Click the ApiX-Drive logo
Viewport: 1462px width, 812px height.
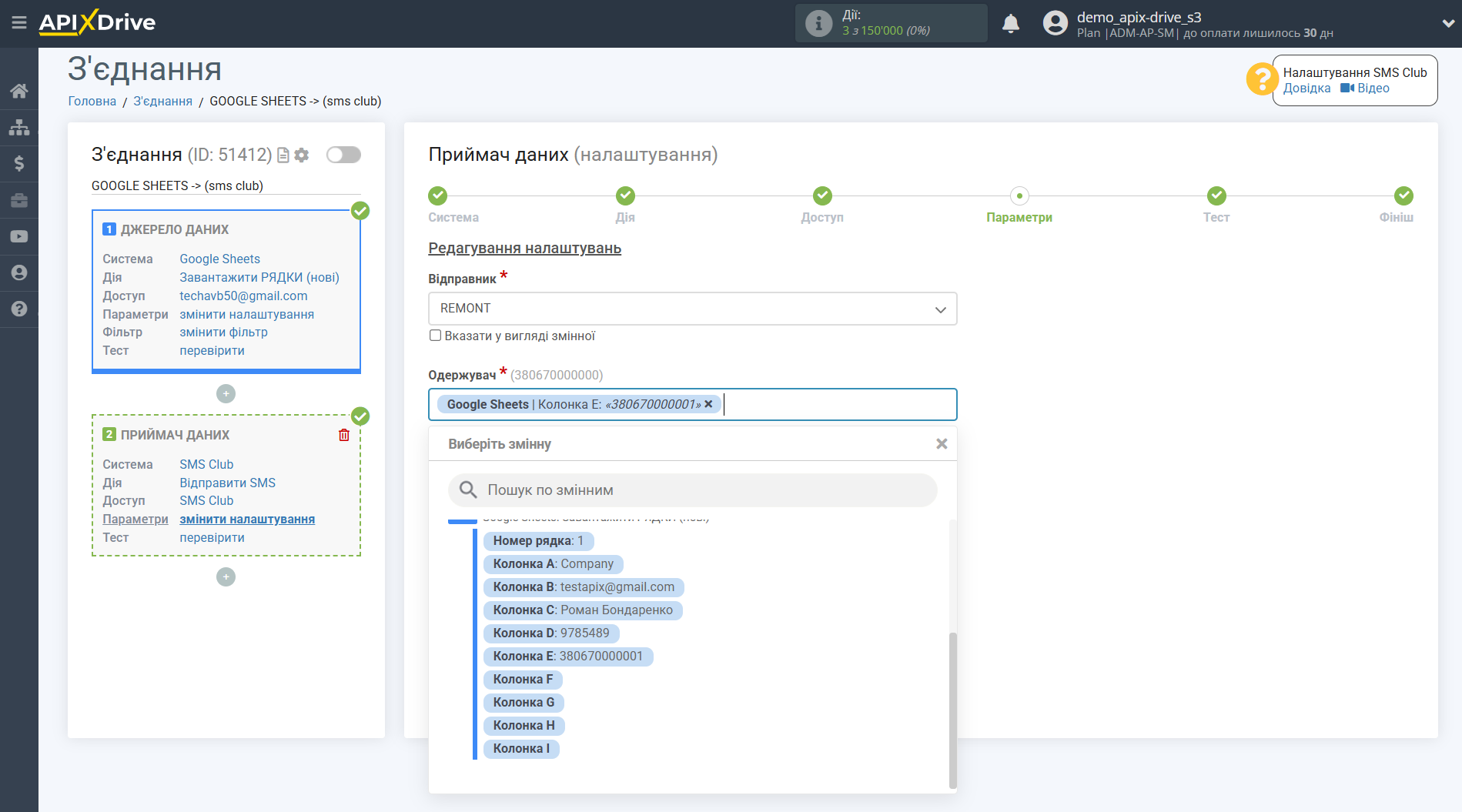tap(97, 22)
